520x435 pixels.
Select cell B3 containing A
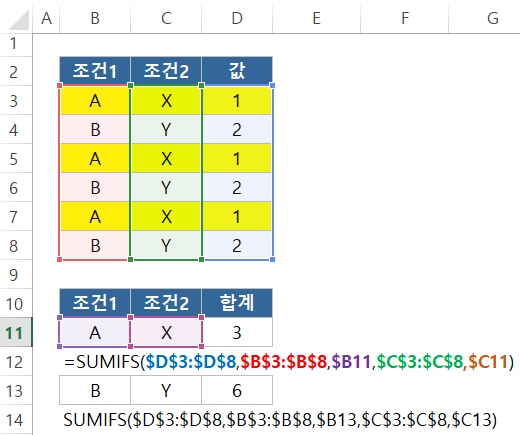click(95, 100)
